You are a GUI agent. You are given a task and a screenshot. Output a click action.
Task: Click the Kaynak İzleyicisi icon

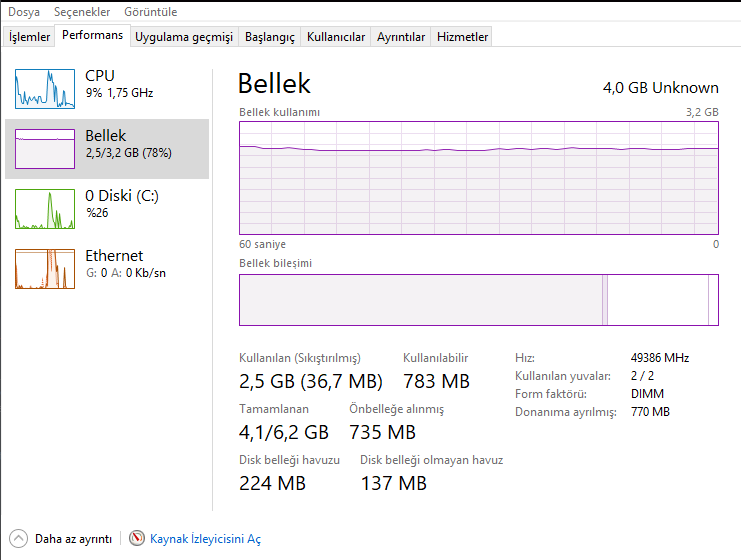[137, 538]
